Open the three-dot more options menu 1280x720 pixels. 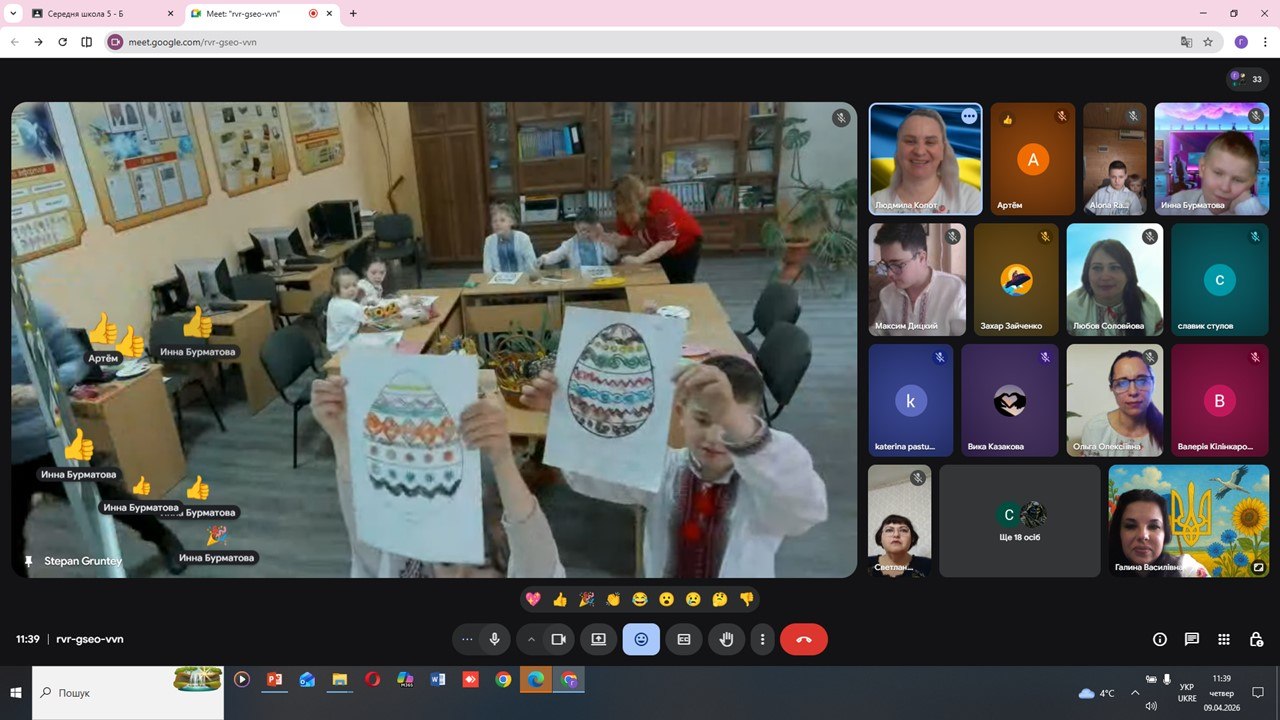coord(763,639)
